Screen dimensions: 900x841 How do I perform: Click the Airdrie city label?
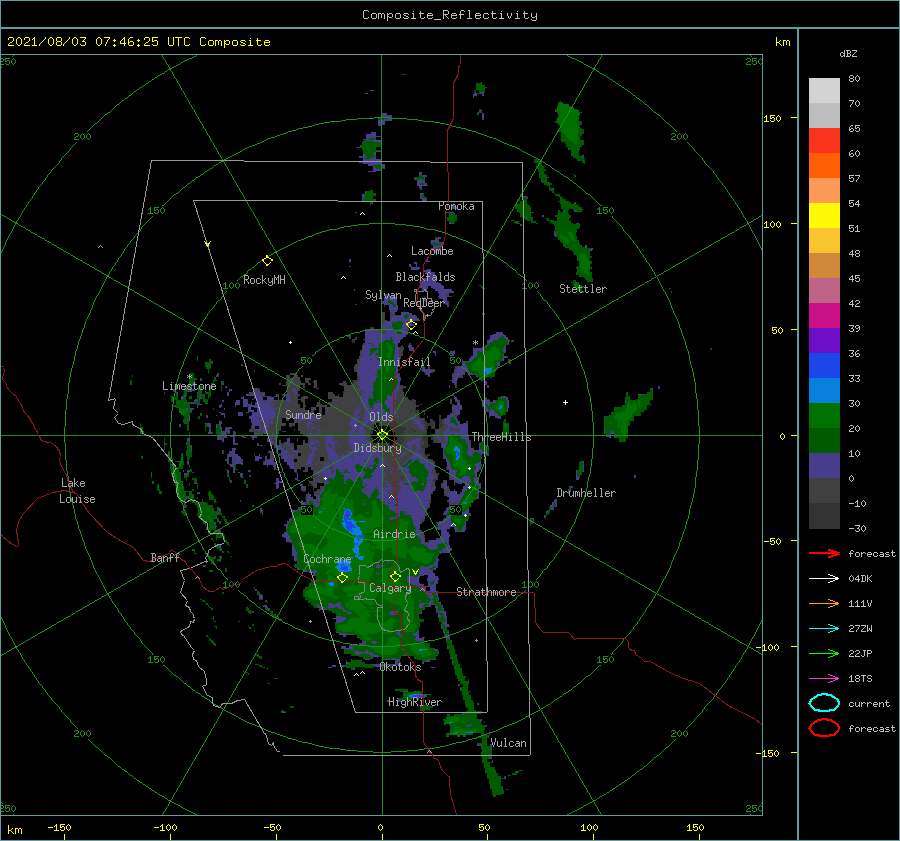[x=394, y=534]
